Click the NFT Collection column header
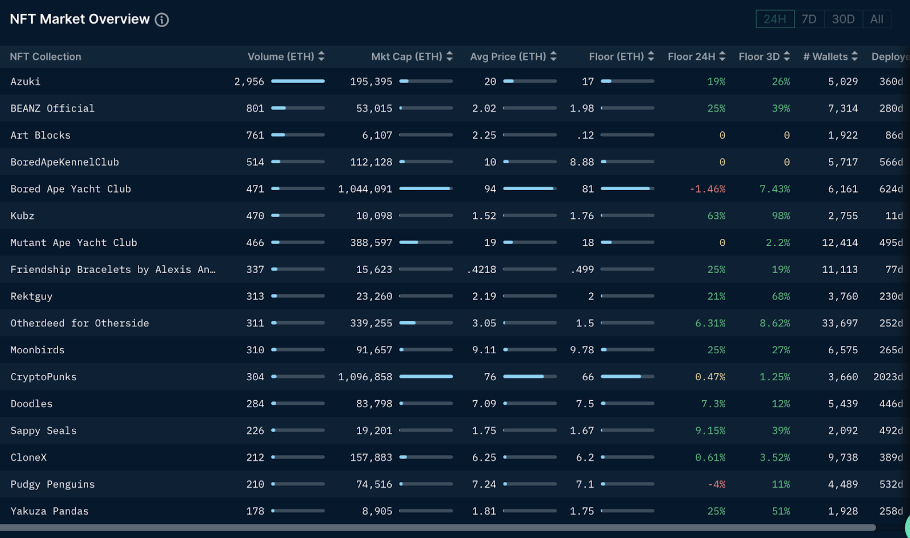Screen dimensions: 910x538 [46, 57]
